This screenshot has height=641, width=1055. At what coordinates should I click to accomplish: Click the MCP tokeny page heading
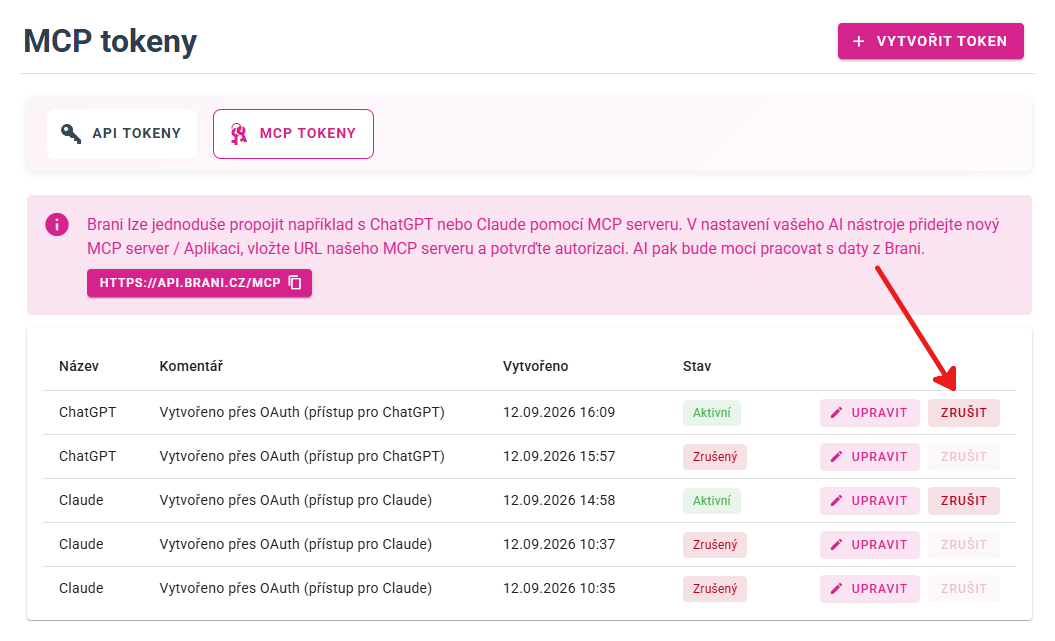pos(110,42)
